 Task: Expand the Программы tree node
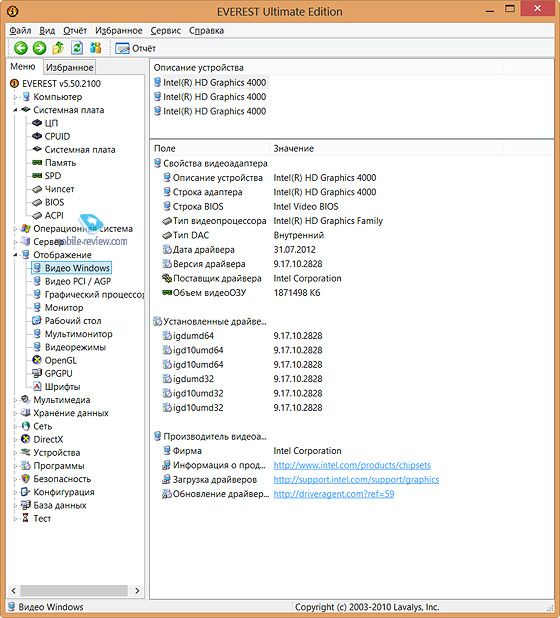coord(15,466)
